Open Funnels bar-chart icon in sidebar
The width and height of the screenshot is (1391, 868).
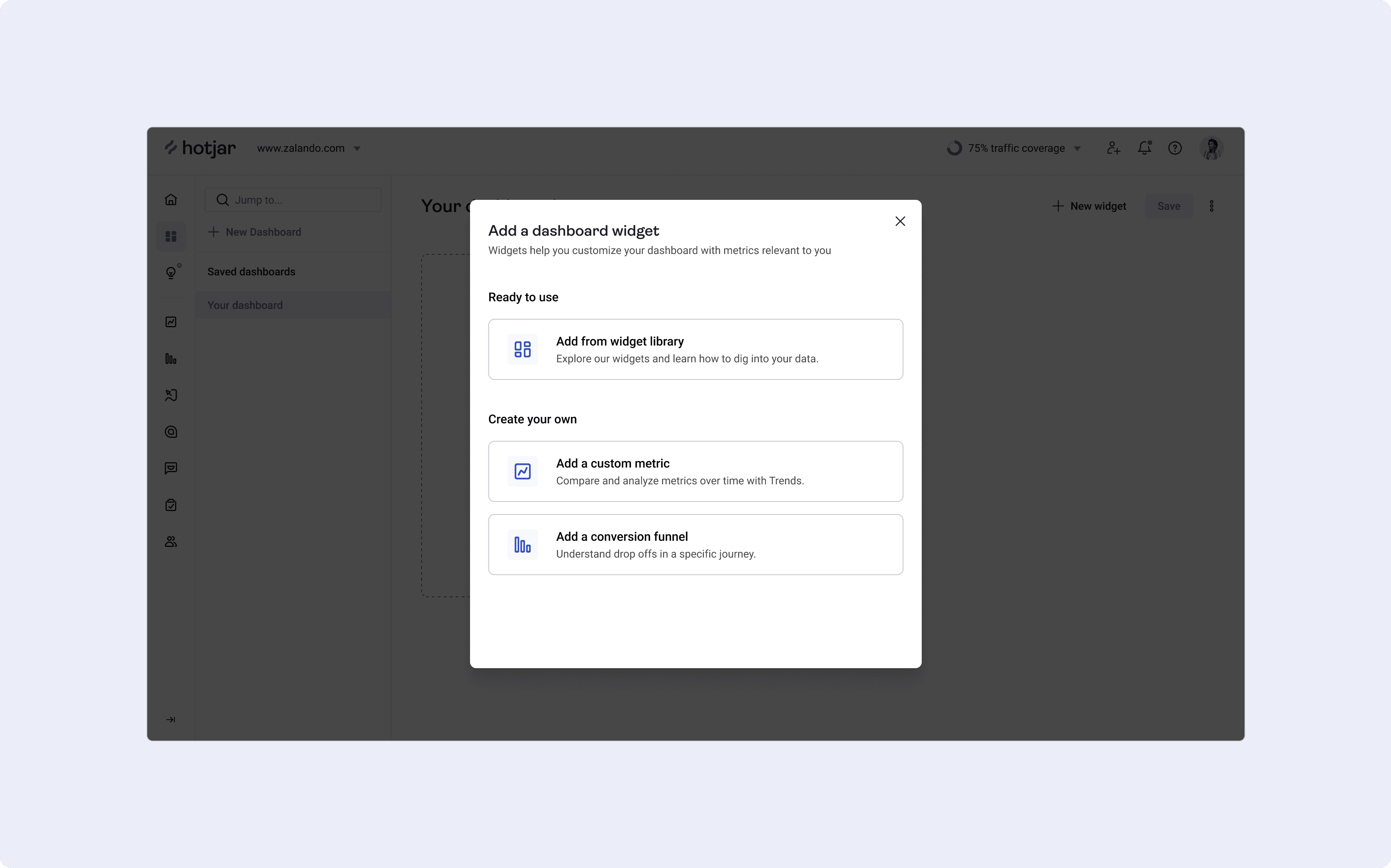tap(171, 359)
